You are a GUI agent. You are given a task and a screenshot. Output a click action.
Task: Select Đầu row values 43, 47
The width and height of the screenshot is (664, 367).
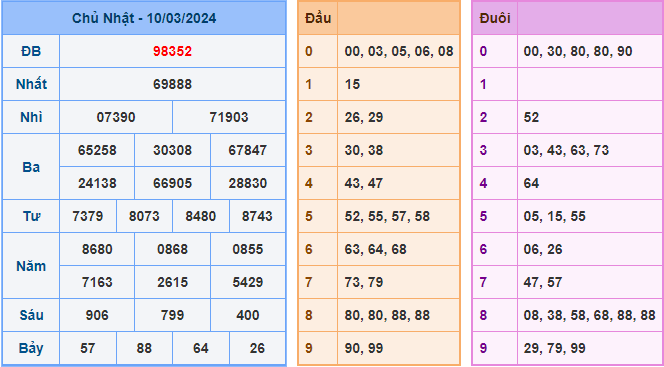point(363,183)
